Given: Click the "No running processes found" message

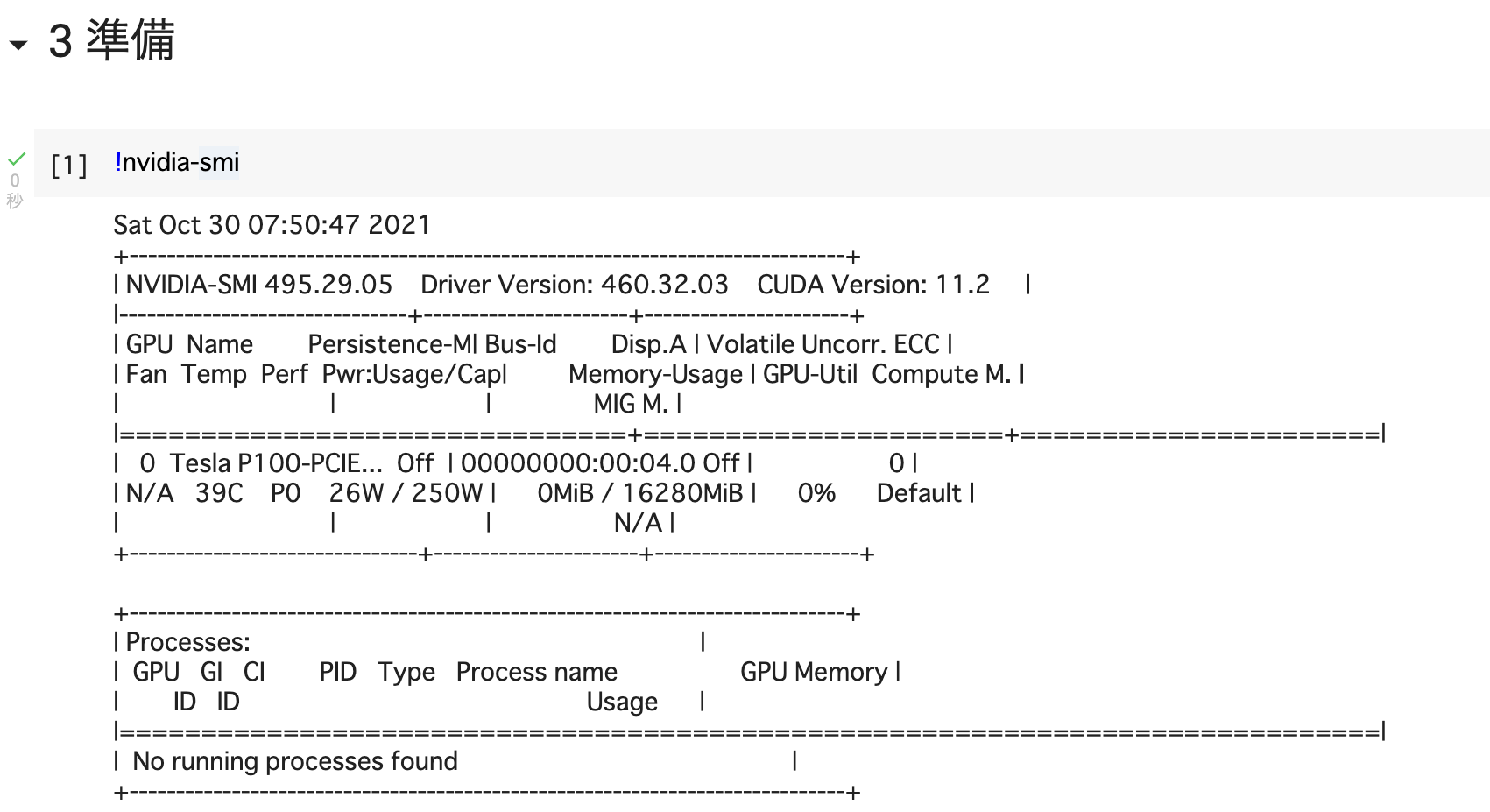Looking at the screenshot, I should tap(295, 761).
